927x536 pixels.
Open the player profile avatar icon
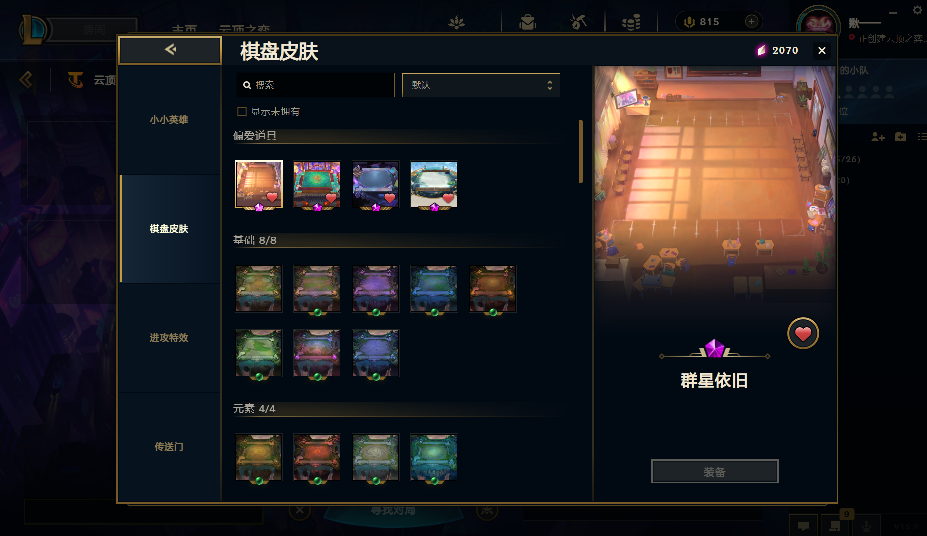tap(818, 24)
